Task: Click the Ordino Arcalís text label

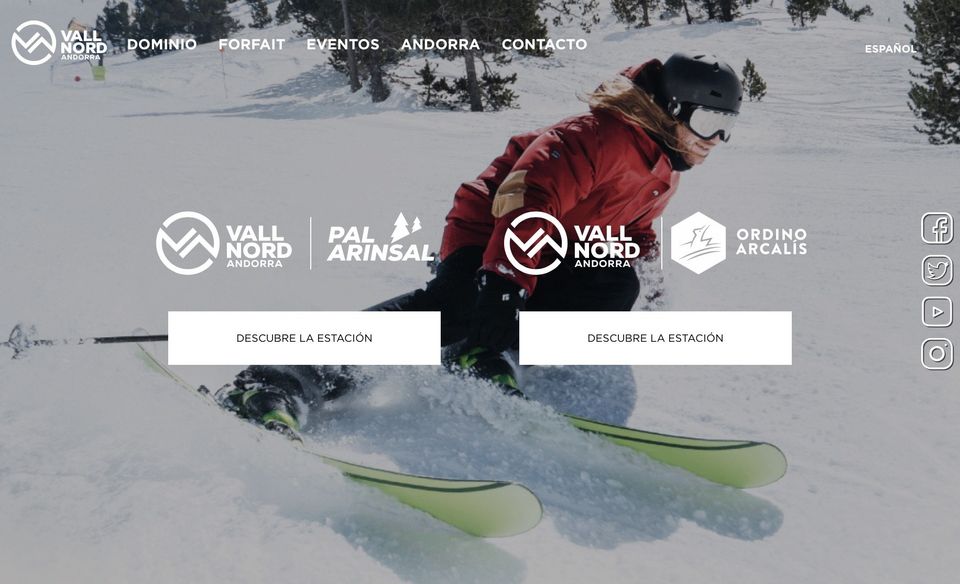Action: (771, 242)
